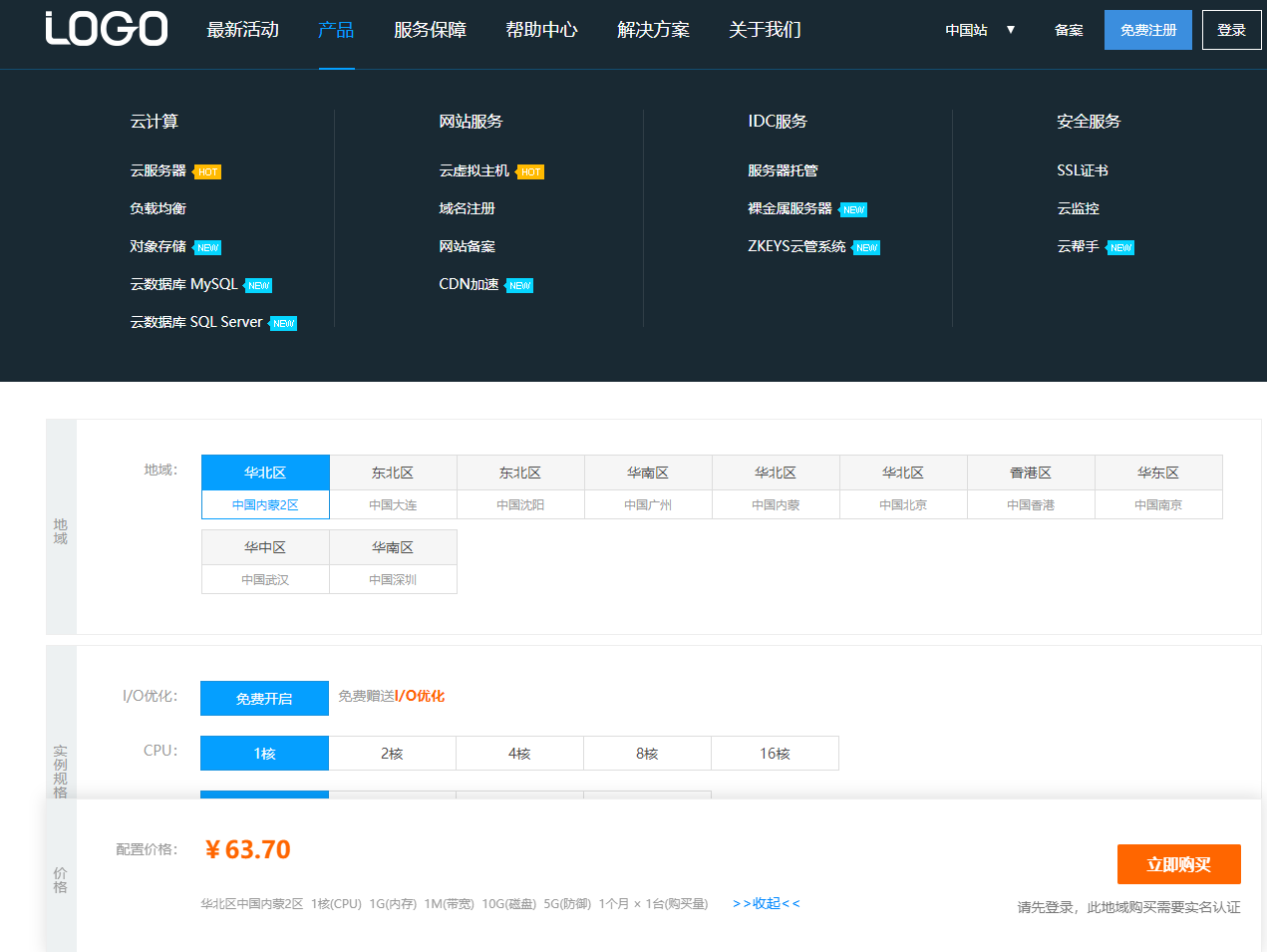Choose 4核 CPU option
Viewport: 1267px width, 952px height.
519,753
